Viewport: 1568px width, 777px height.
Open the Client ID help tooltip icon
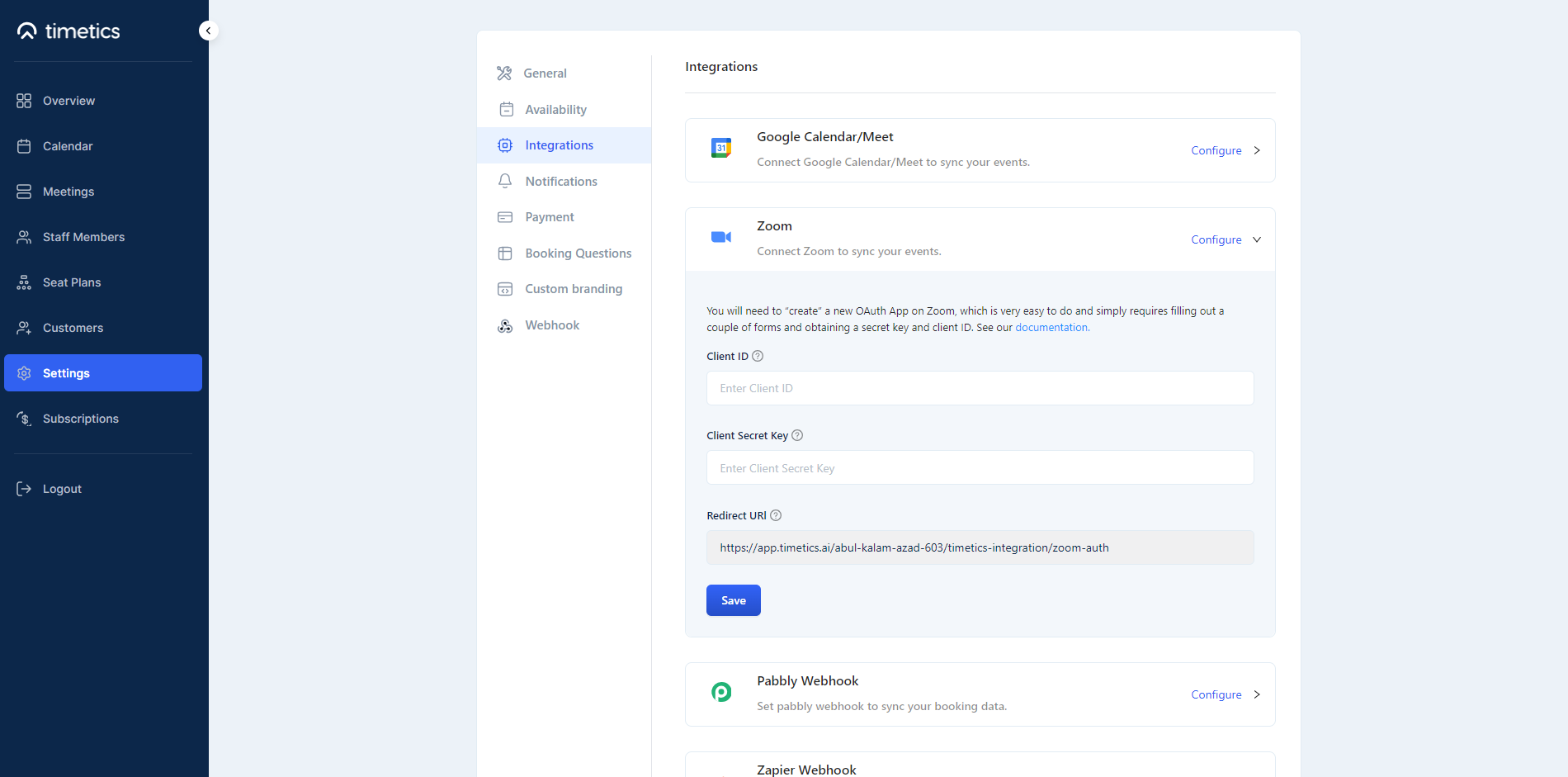pos(757,356)
